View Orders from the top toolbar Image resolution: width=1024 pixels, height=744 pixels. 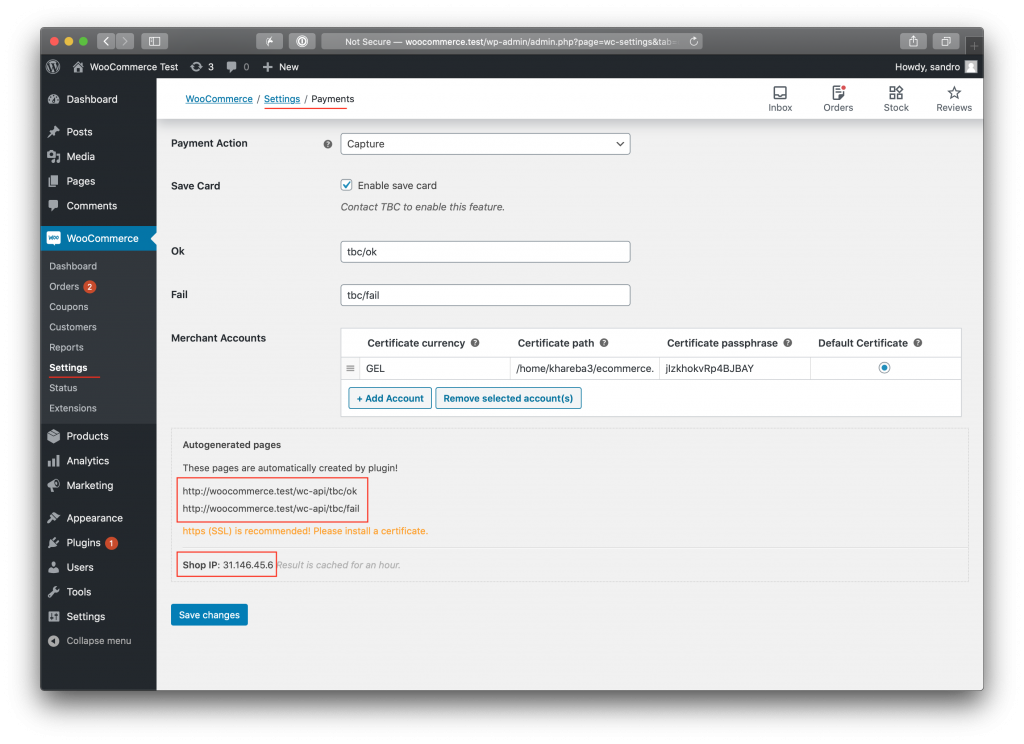tap(838, 96)
